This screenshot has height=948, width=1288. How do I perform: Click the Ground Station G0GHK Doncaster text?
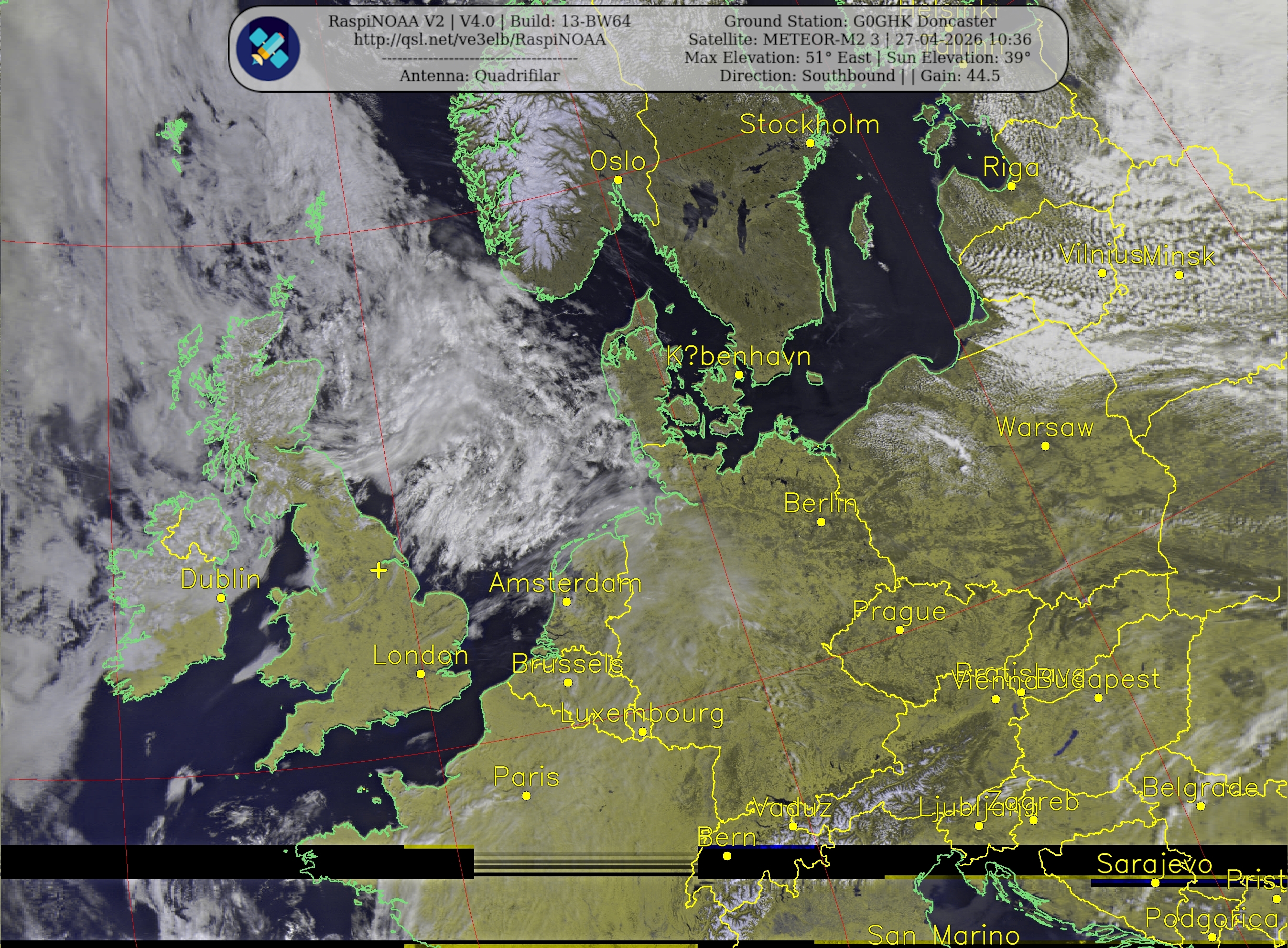pyautogui.click(x=860, y=21)
